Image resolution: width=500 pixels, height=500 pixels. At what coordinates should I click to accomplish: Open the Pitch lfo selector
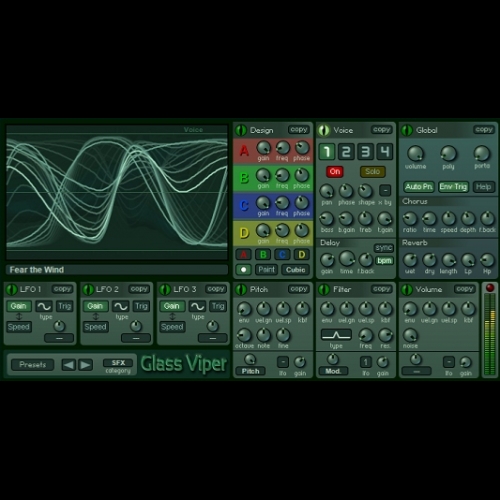283,362
